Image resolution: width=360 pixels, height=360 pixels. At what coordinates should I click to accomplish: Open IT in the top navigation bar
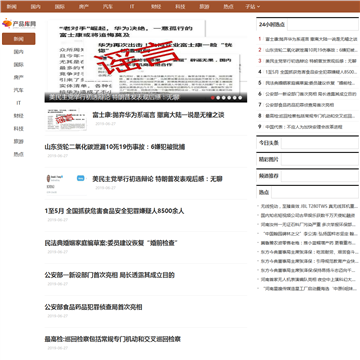[x=132, y=6]
